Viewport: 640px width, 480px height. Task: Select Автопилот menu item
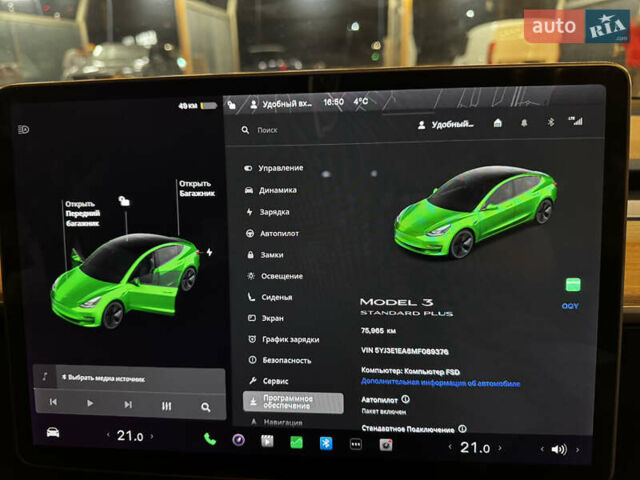pos(278,233)
